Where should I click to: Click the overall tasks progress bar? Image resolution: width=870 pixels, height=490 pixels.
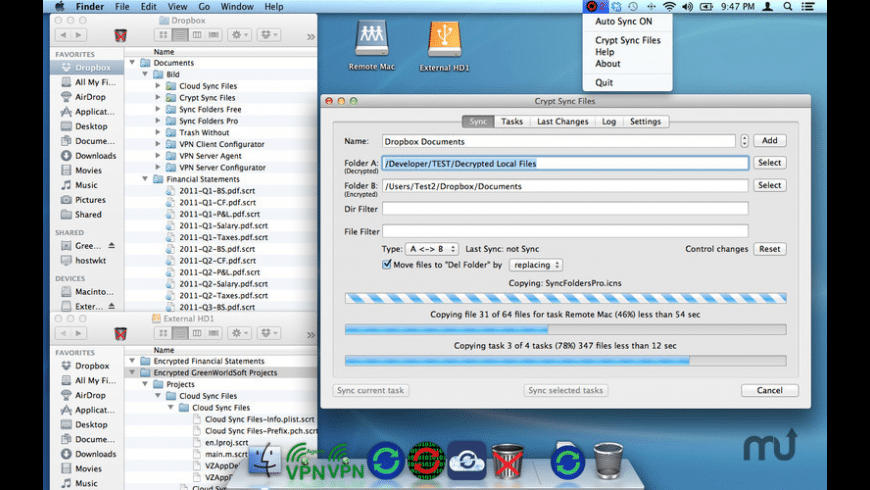coord(565,361)
